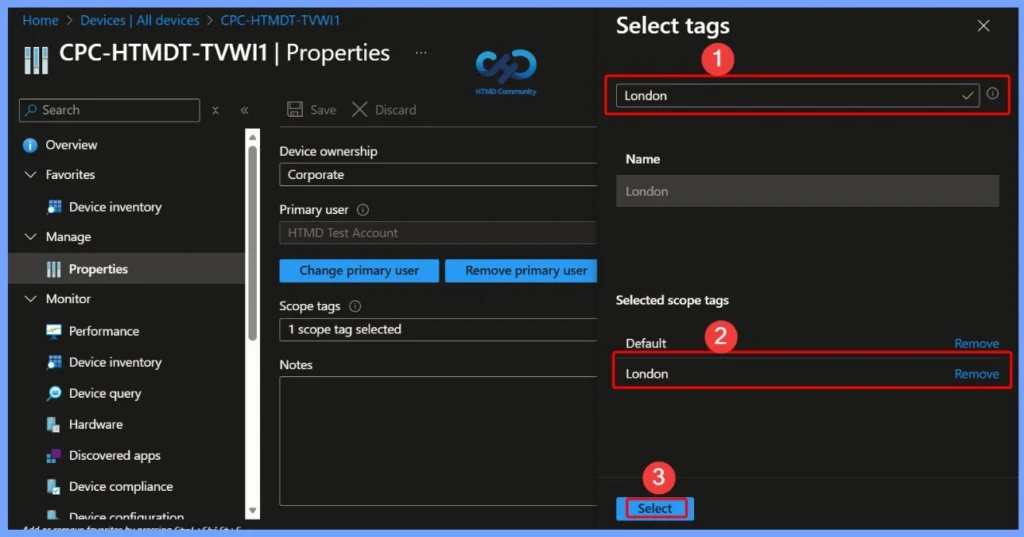Open the ellipsis more options menu
Screen dimensions: 1024x537
[x=421, y=52]
